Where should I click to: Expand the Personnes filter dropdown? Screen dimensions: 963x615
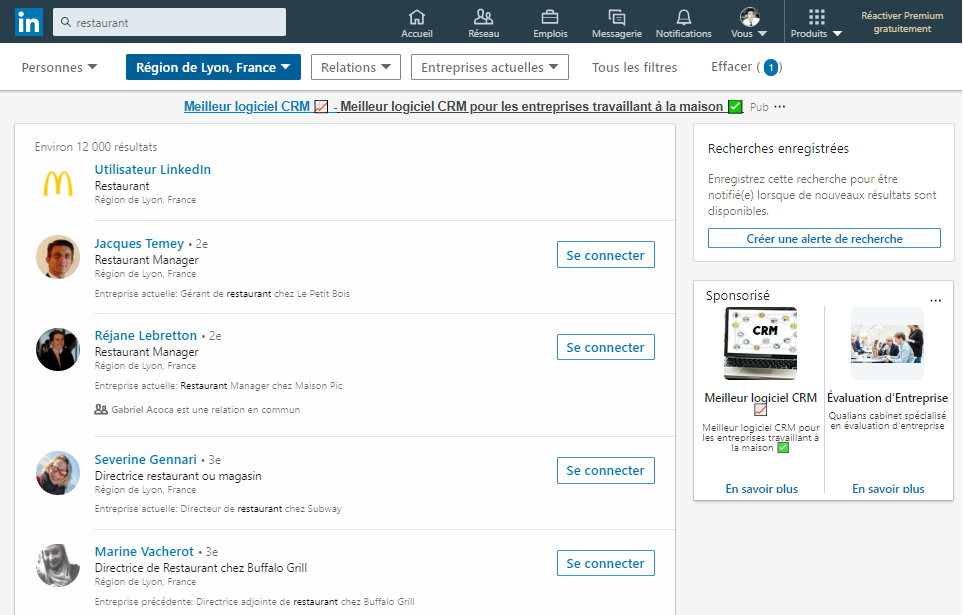click(x=59, y=67)
